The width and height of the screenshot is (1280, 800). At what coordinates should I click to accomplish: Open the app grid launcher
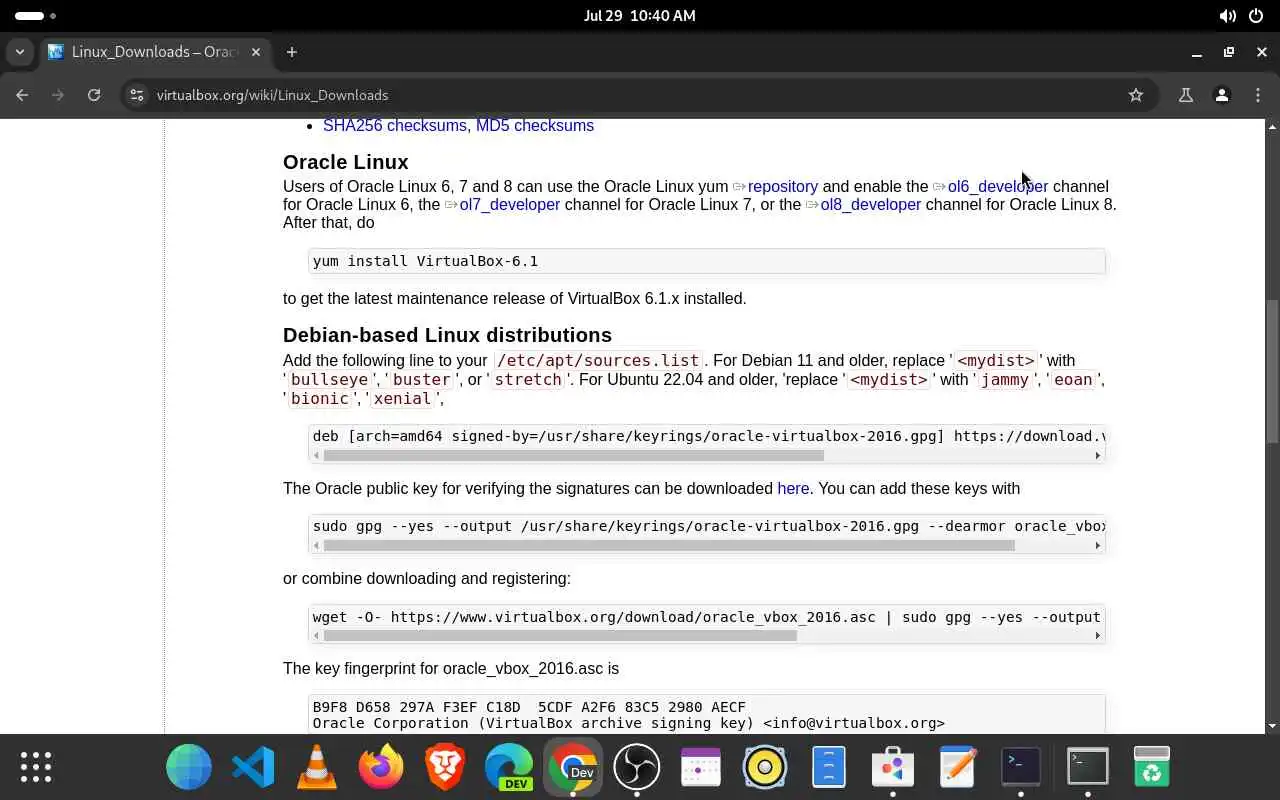tap(36, 767)
